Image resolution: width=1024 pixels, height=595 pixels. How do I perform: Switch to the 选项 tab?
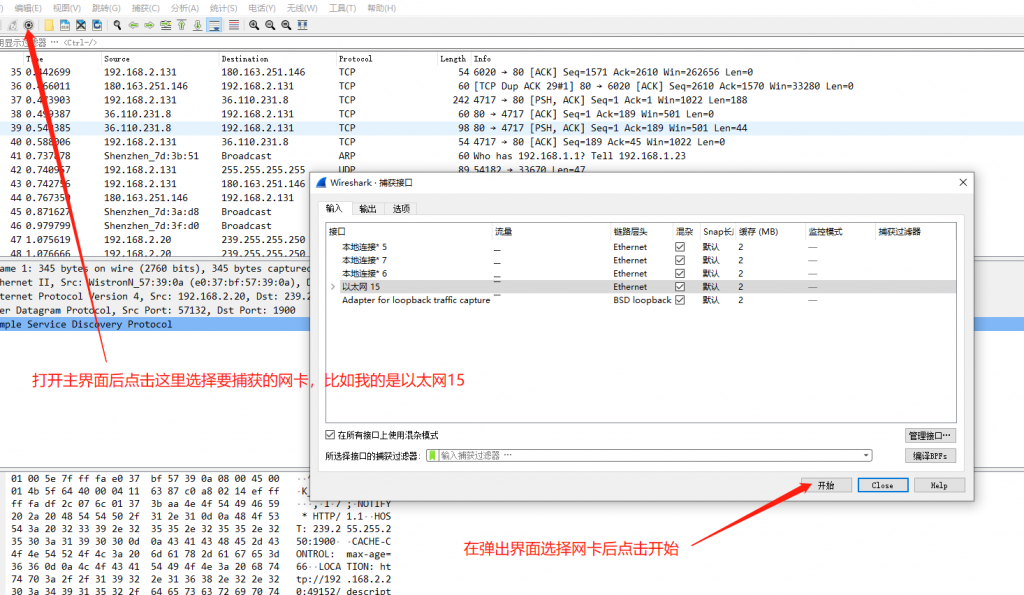click(400, 208)
